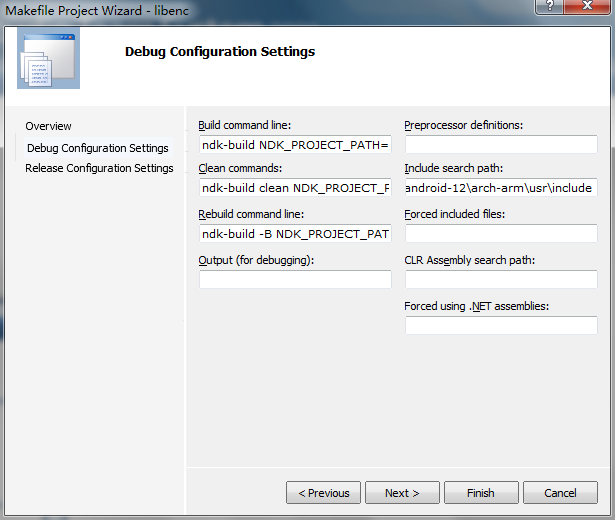Focus the Preprocessor definitions field
The width and height of the screenshot is (615, 520).
(x=500, y=145)
